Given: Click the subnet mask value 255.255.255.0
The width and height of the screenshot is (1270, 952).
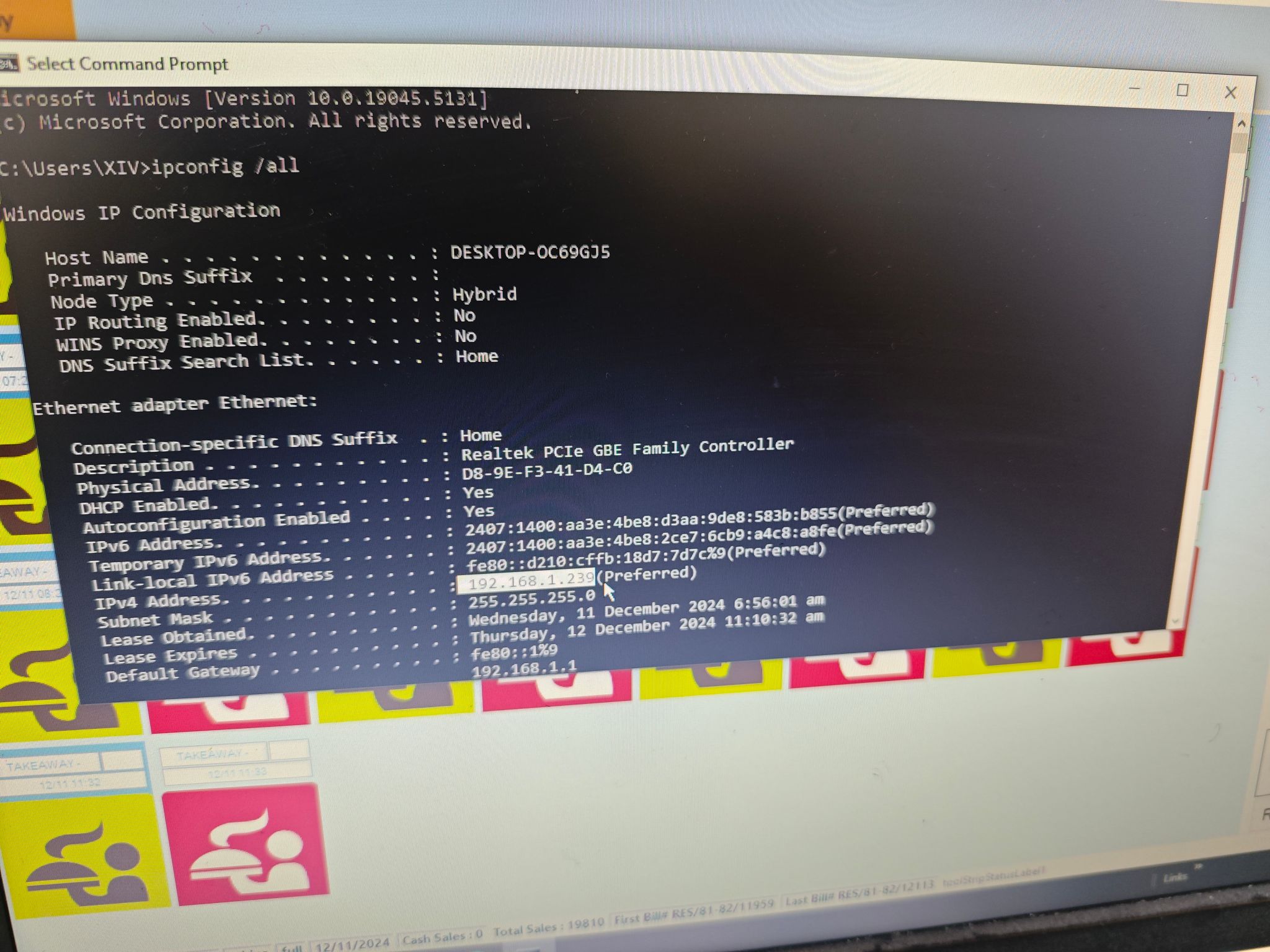Looking at the screenshot, I should coord(531,599).
